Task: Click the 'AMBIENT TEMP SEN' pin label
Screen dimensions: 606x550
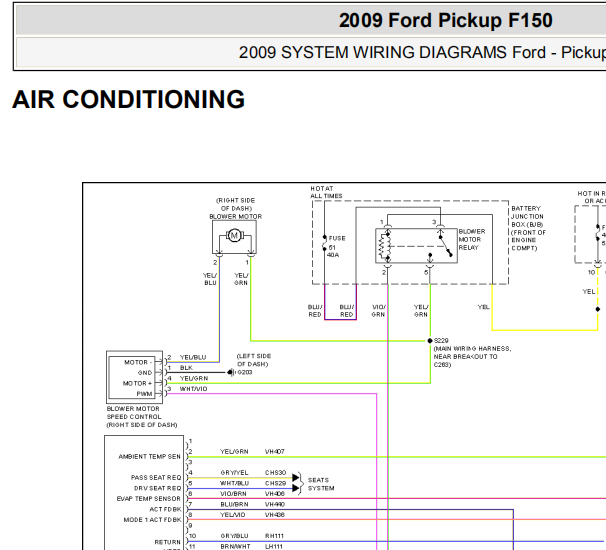Action: coord(149,456)
